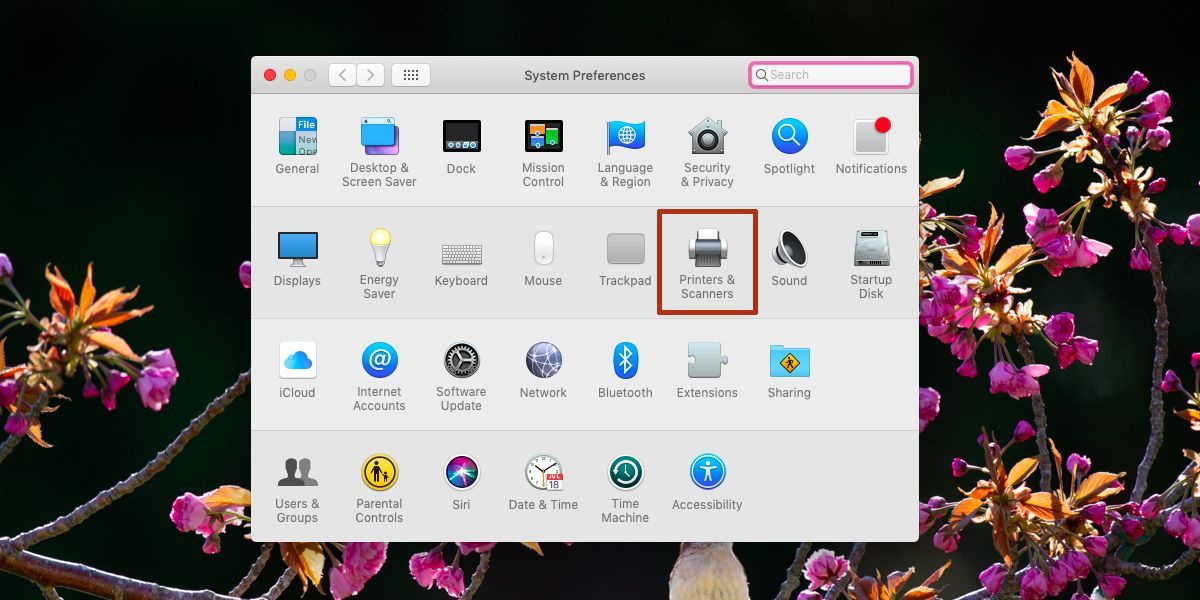Open Time Machine pane
1200x600 pixels.
tap(625, 488)
